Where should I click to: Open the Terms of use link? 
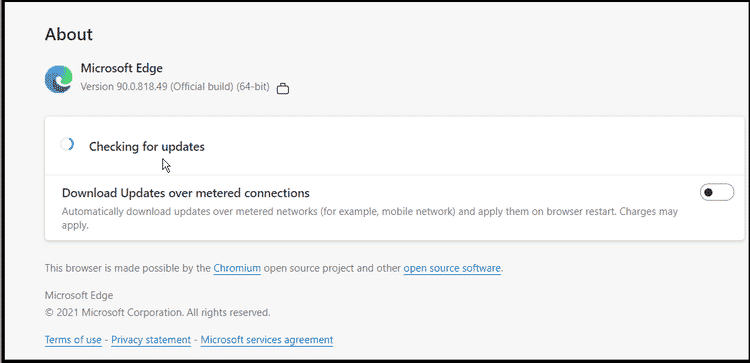73,340
